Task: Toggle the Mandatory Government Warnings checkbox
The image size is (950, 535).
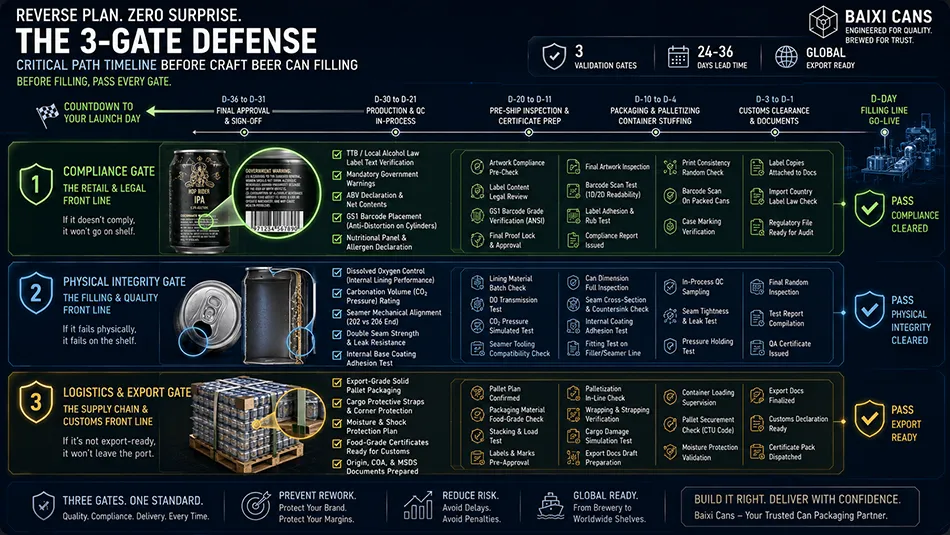Action: (x=337, y=176)
